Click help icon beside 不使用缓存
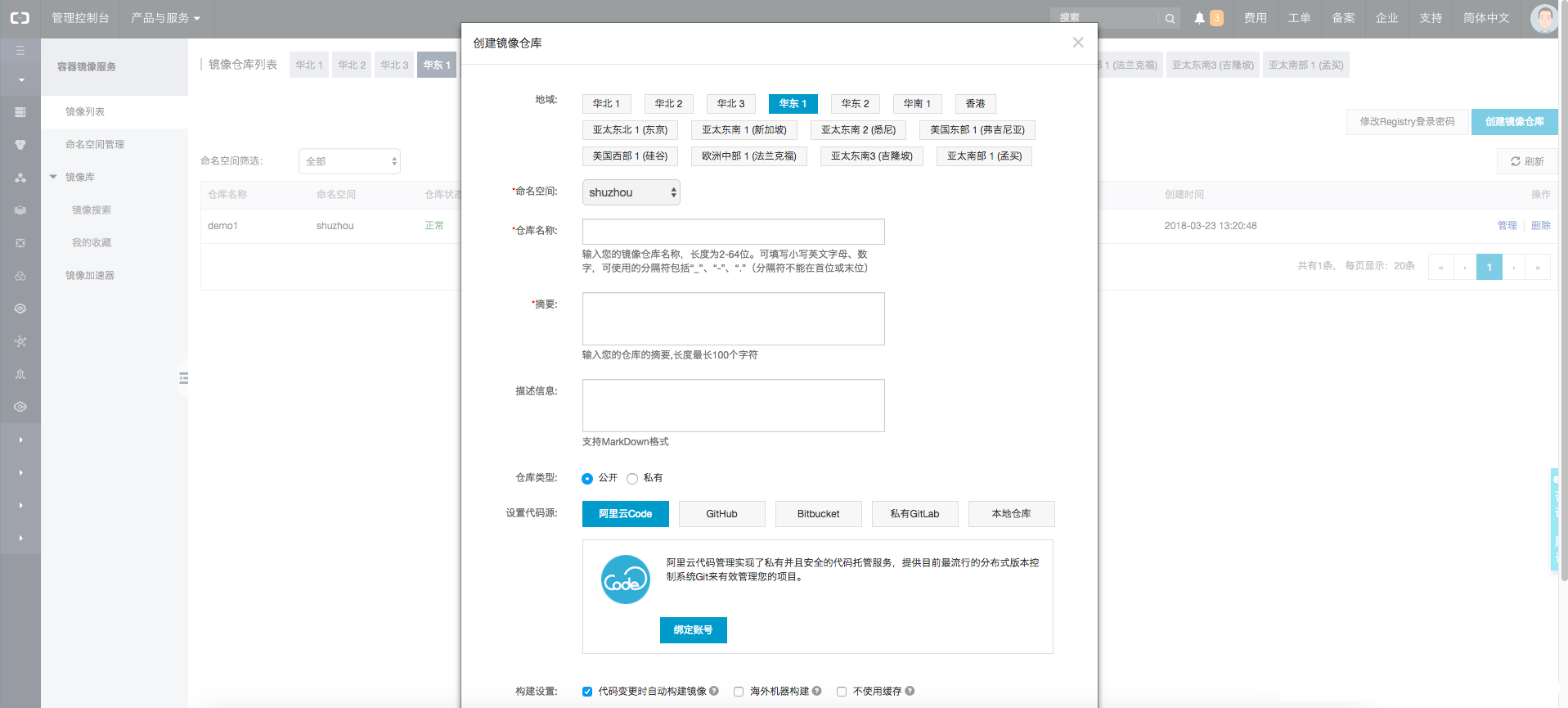 (910, 691)
